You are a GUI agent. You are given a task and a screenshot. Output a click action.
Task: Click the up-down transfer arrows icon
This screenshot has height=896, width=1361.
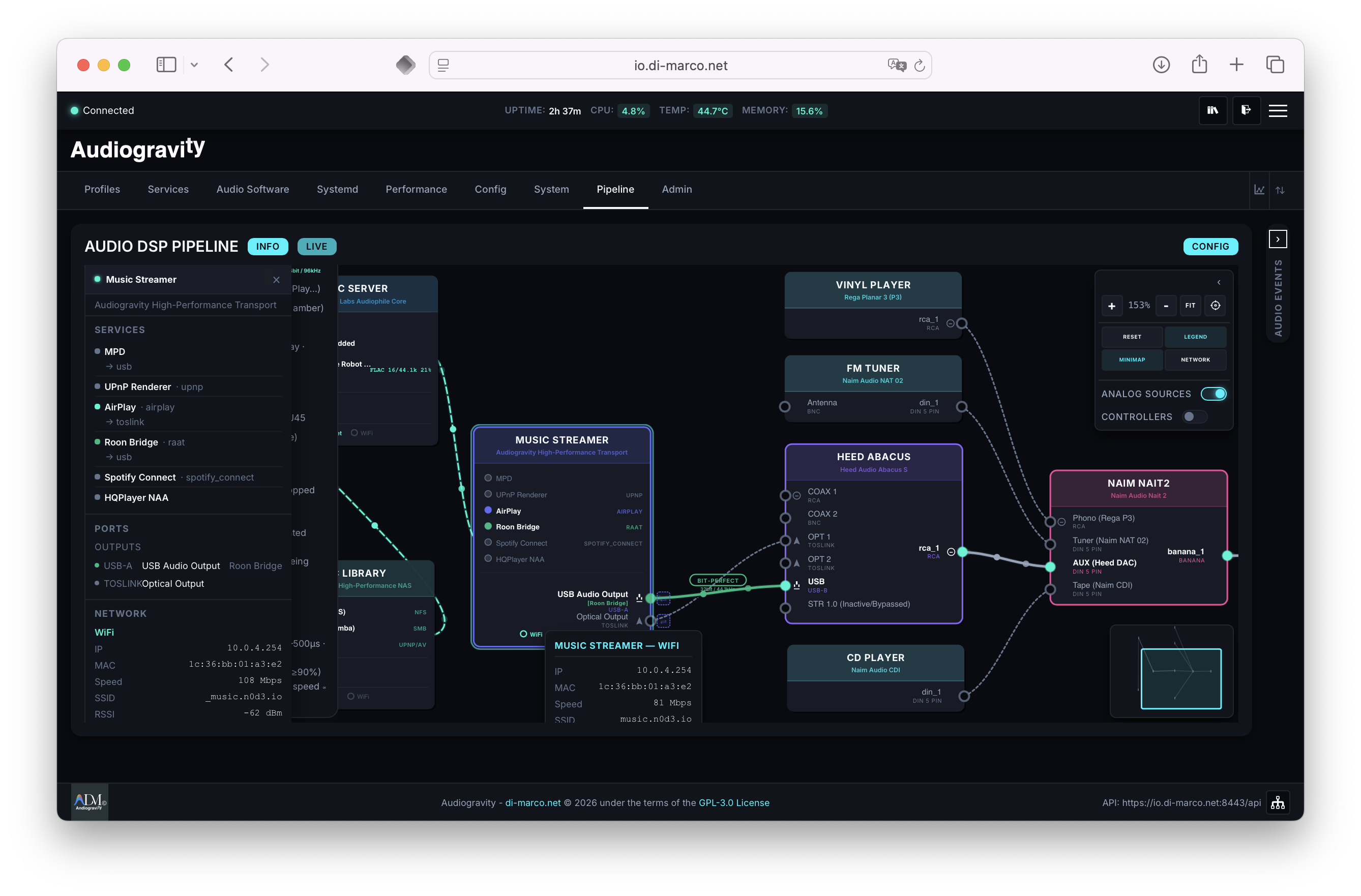click(x=1281, y=190)
